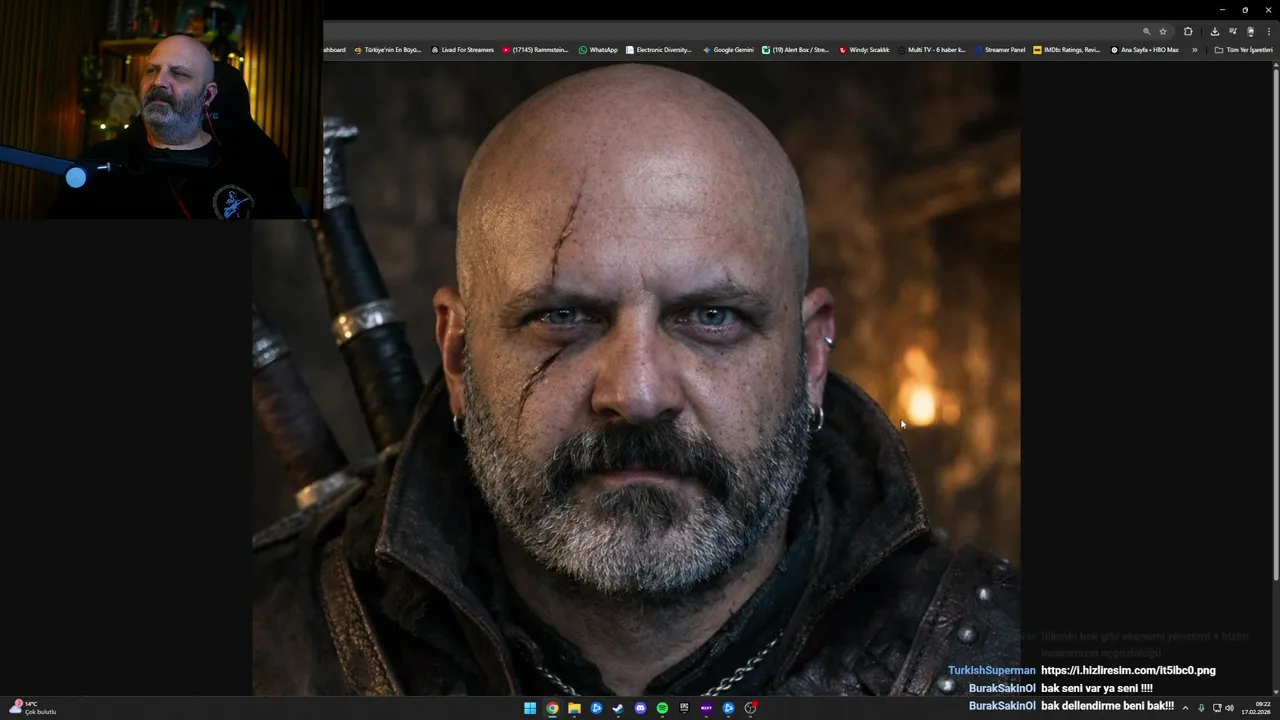The height and width of the screenshot is (720, 1280).
Task: Click the microphone tray icon
Action: 1201,708
